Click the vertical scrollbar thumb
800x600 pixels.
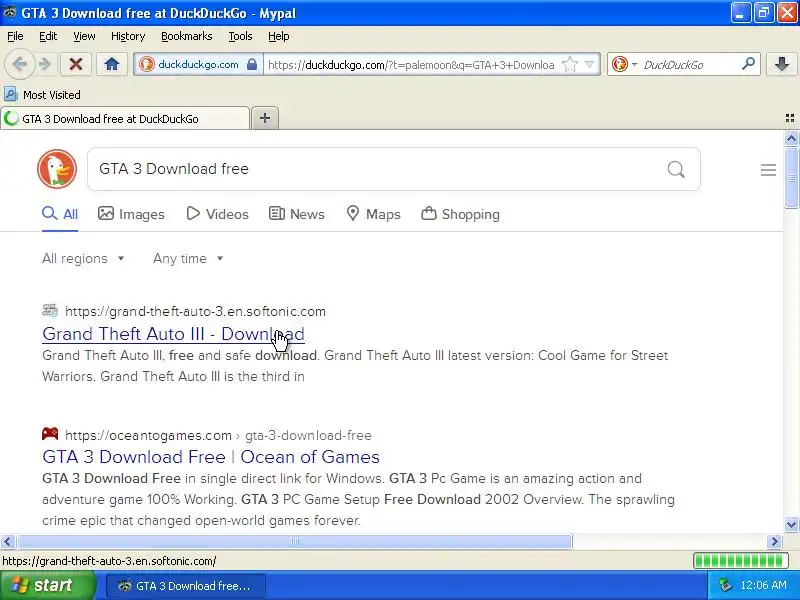tap(791, 178)
